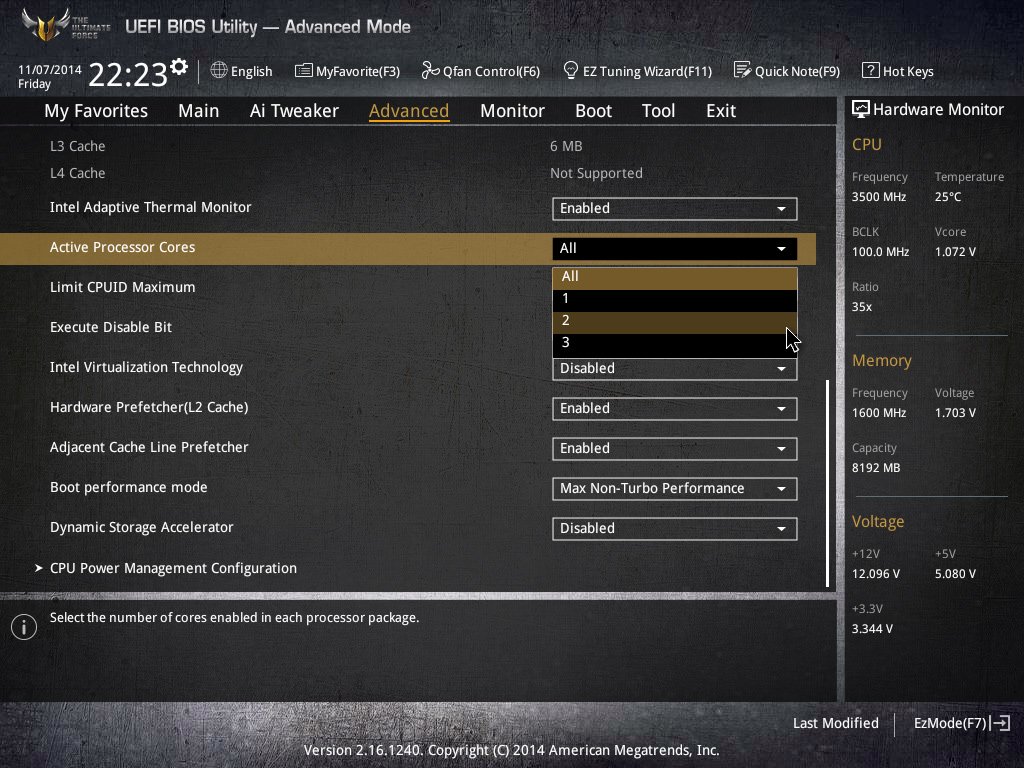This screenshot has width=1024, height=768.
Task: Click MyFavorite(F3) label
Action: (358, 71)
